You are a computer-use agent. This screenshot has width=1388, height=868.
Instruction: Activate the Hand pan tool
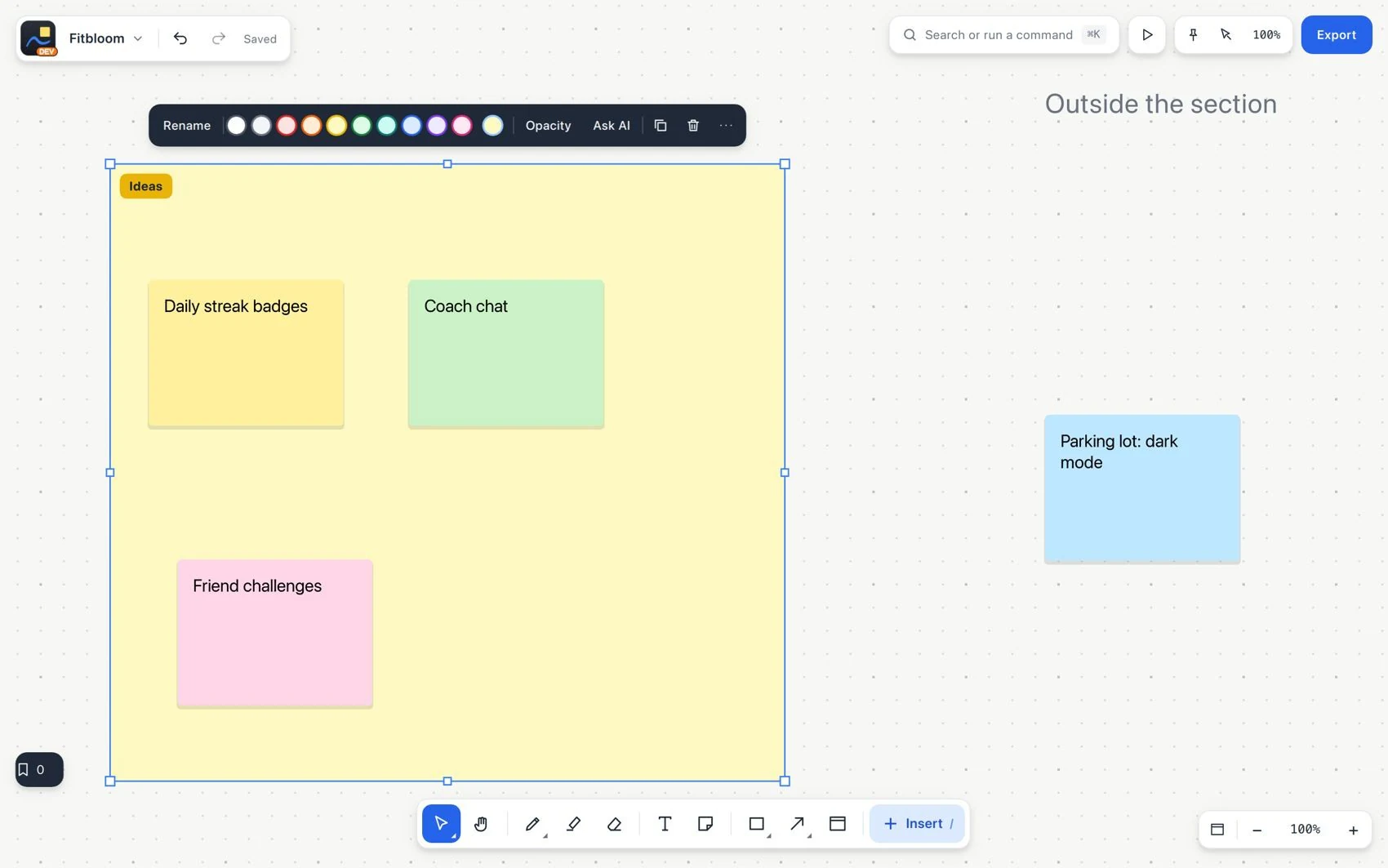pyautogui.click(x=481, y=823)
